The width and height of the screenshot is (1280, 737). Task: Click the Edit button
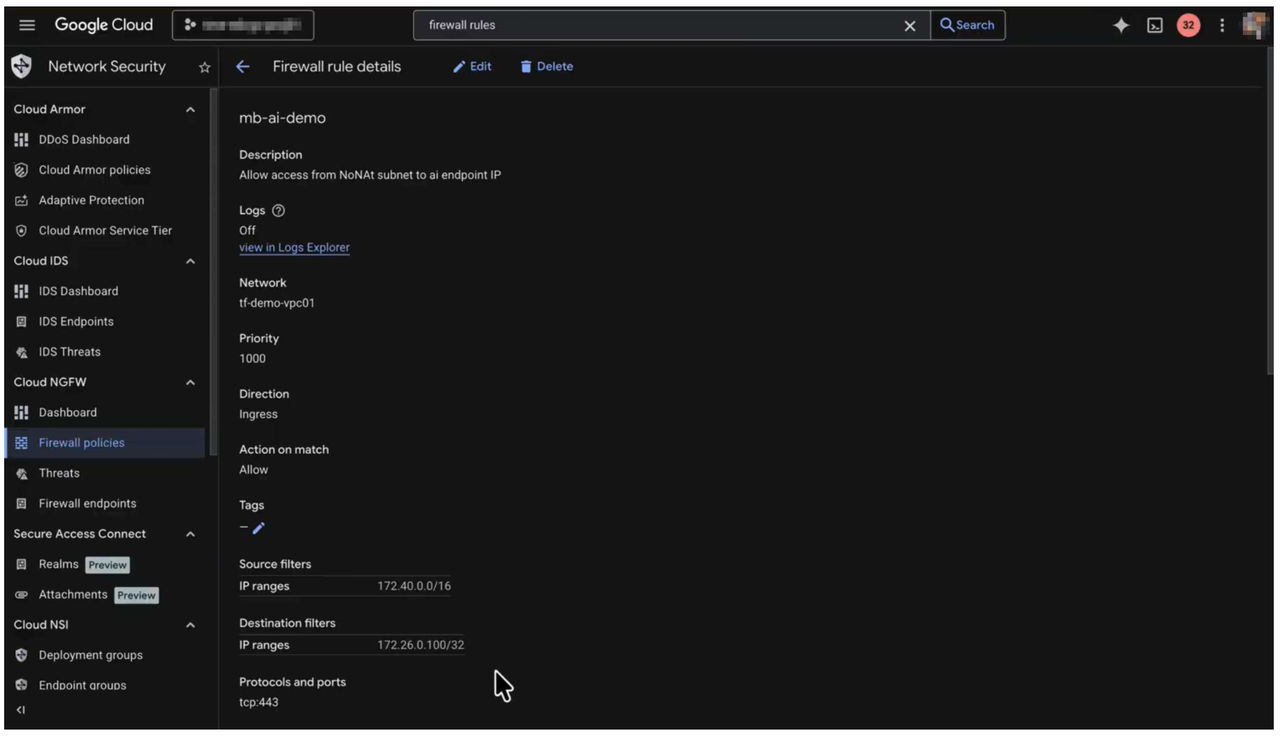[472, 67]
